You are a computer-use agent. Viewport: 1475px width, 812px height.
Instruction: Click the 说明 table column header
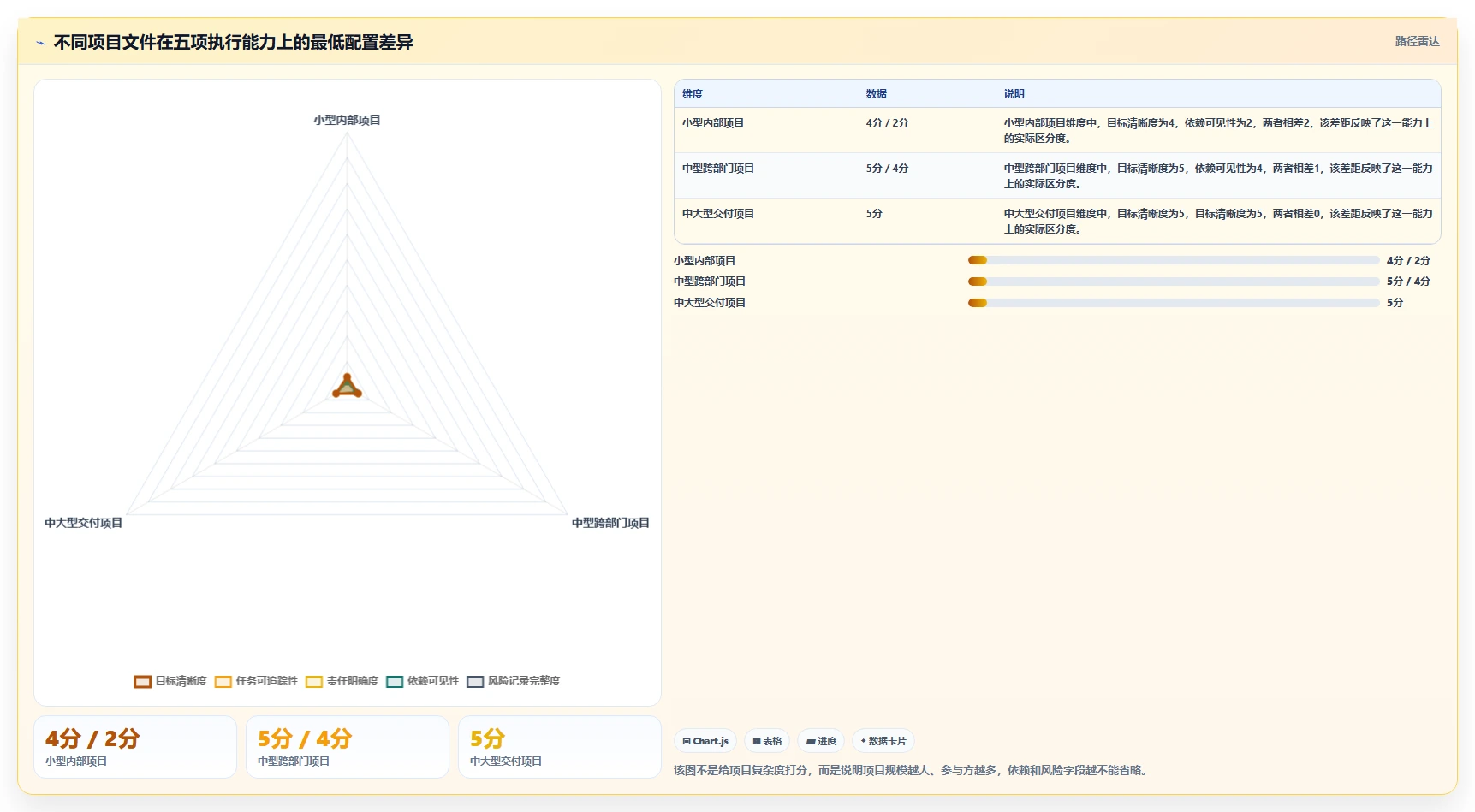click(1014, 94)
